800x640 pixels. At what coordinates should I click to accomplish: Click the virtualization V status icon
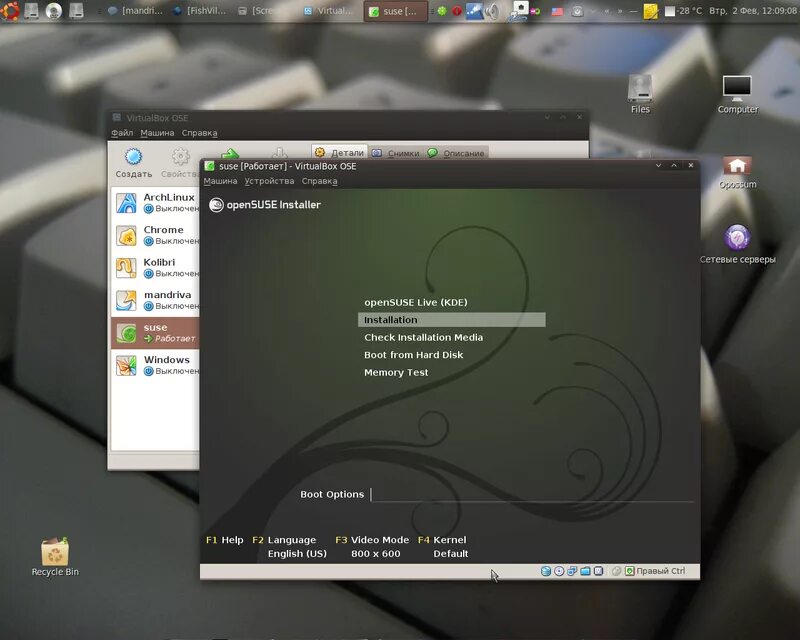598,571
